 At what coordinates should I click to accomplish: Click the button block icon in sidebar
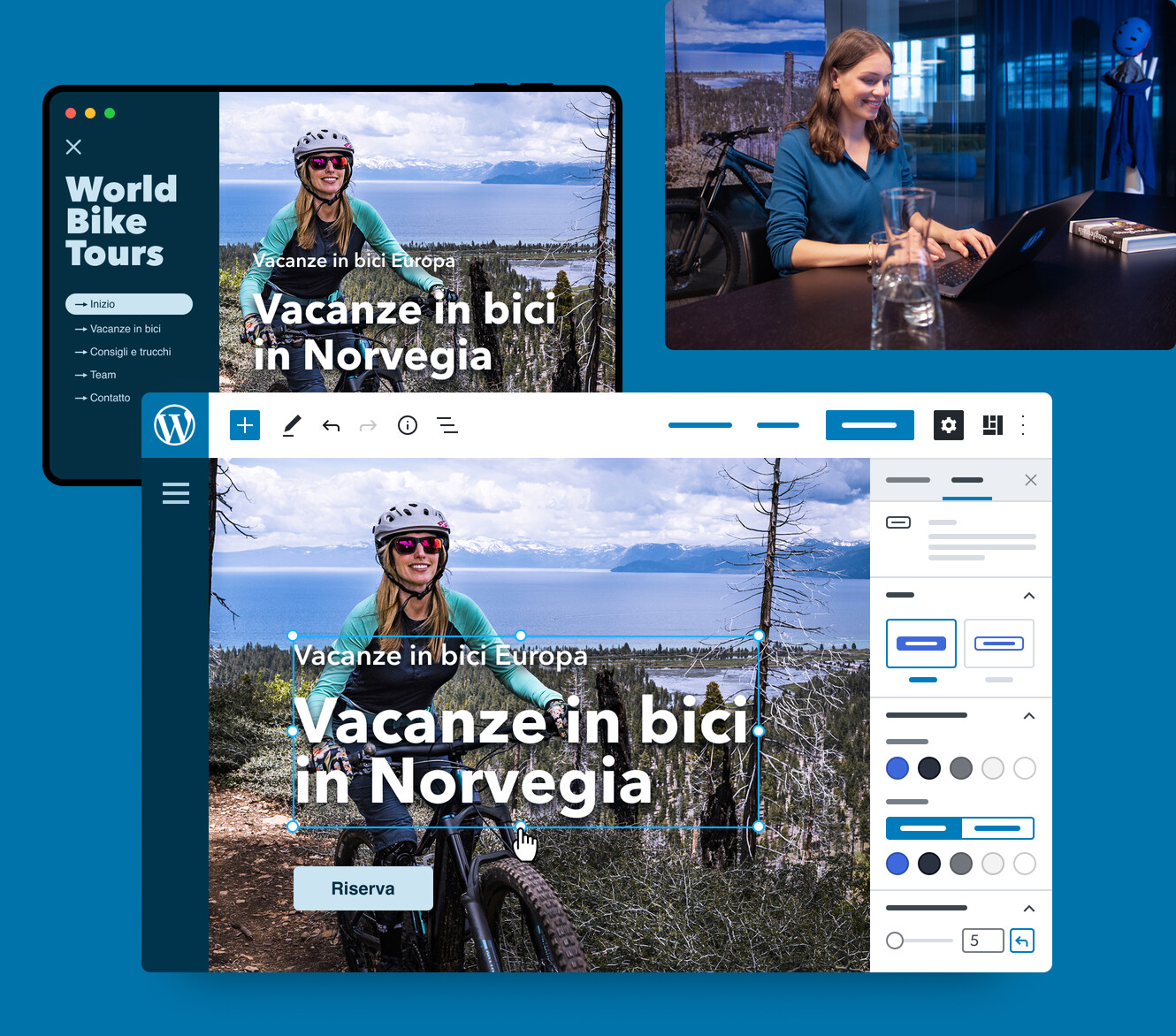click(x=898, y=522)
